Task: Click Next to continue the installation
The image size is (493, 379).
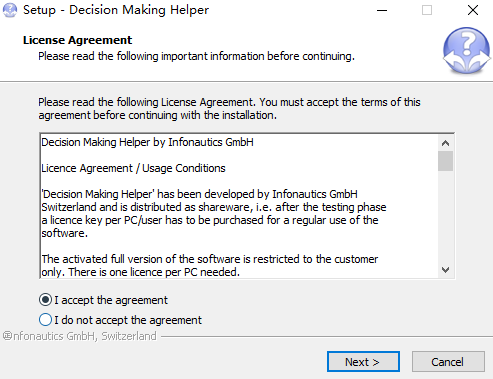Action: click(363, 362)
